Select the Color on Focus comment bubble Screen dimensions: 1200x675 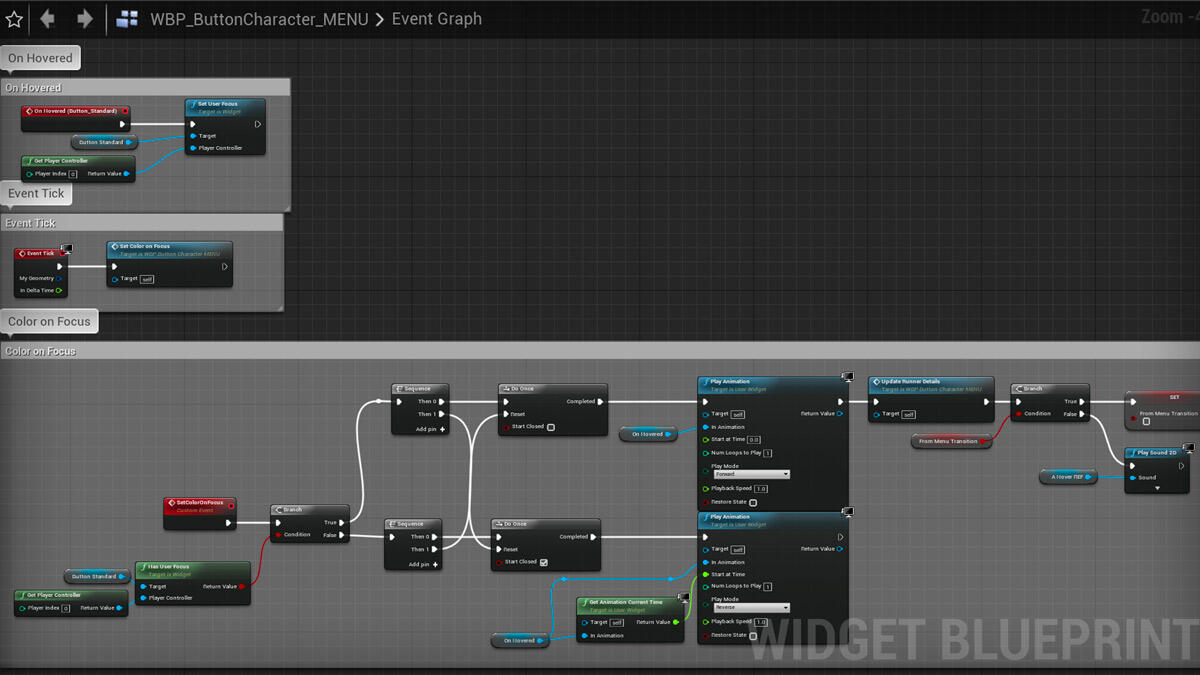point(49,321)
